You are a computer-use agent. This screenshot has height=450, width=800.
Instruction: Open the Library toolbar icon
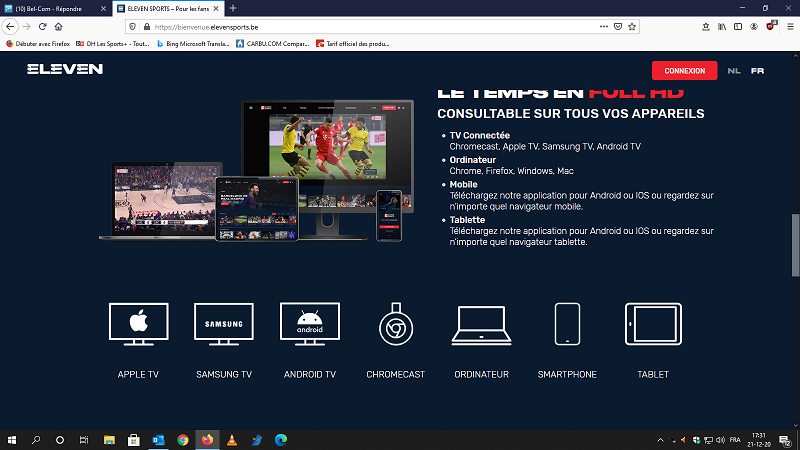(722, 27)
